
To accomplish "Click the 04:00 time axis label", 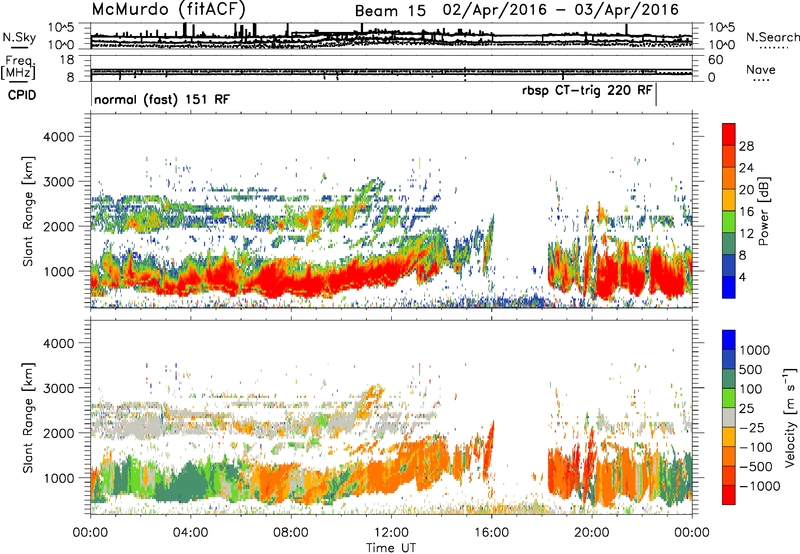I will pyautogui.click(x=190, y=533).
